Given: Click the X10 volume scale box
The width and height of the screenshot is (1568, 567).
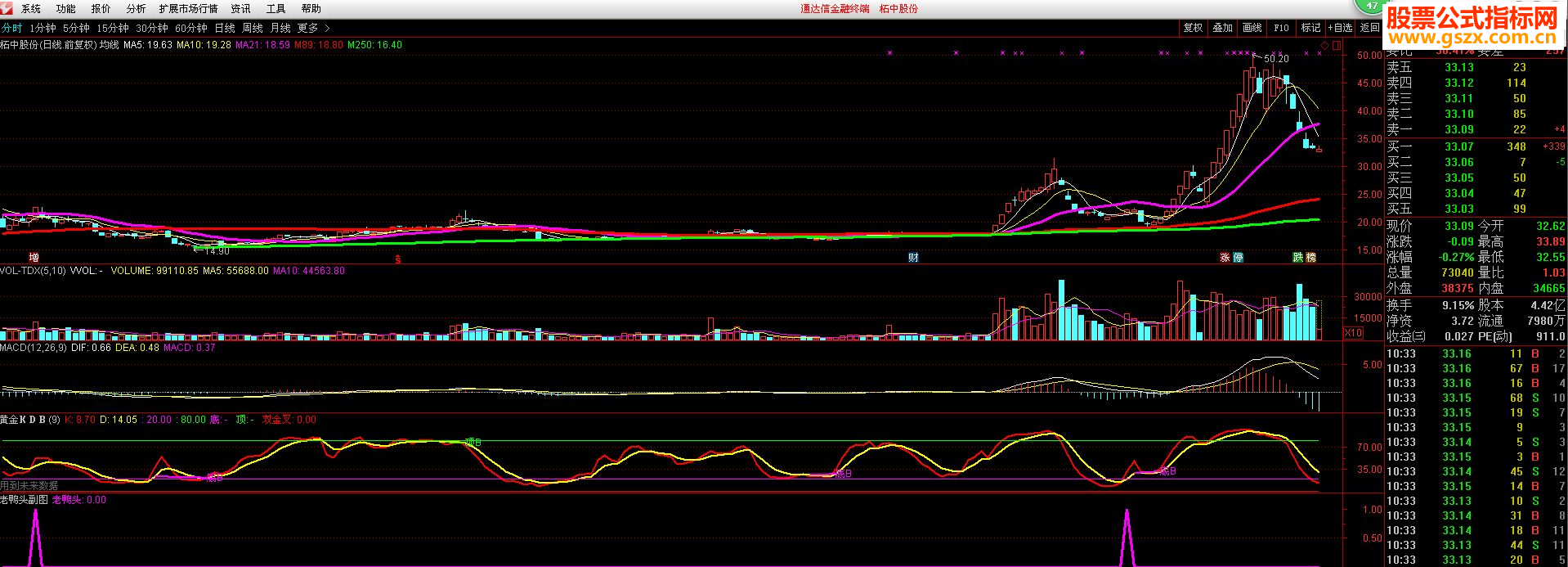Looking at the screenshot, I should coord(1353,333).
